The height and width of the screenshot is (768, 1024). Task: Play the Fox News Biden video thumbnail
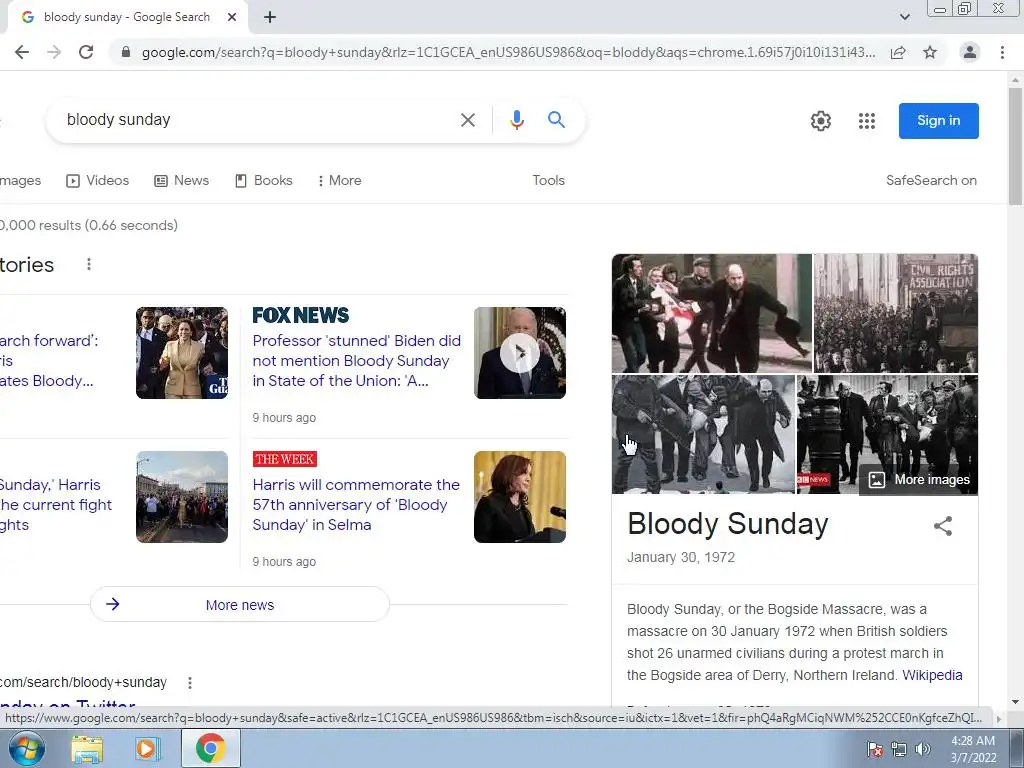pos(520,353)
